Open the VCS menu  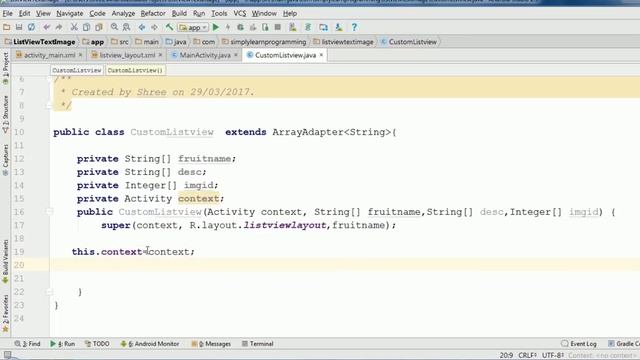tap(240, 13)
